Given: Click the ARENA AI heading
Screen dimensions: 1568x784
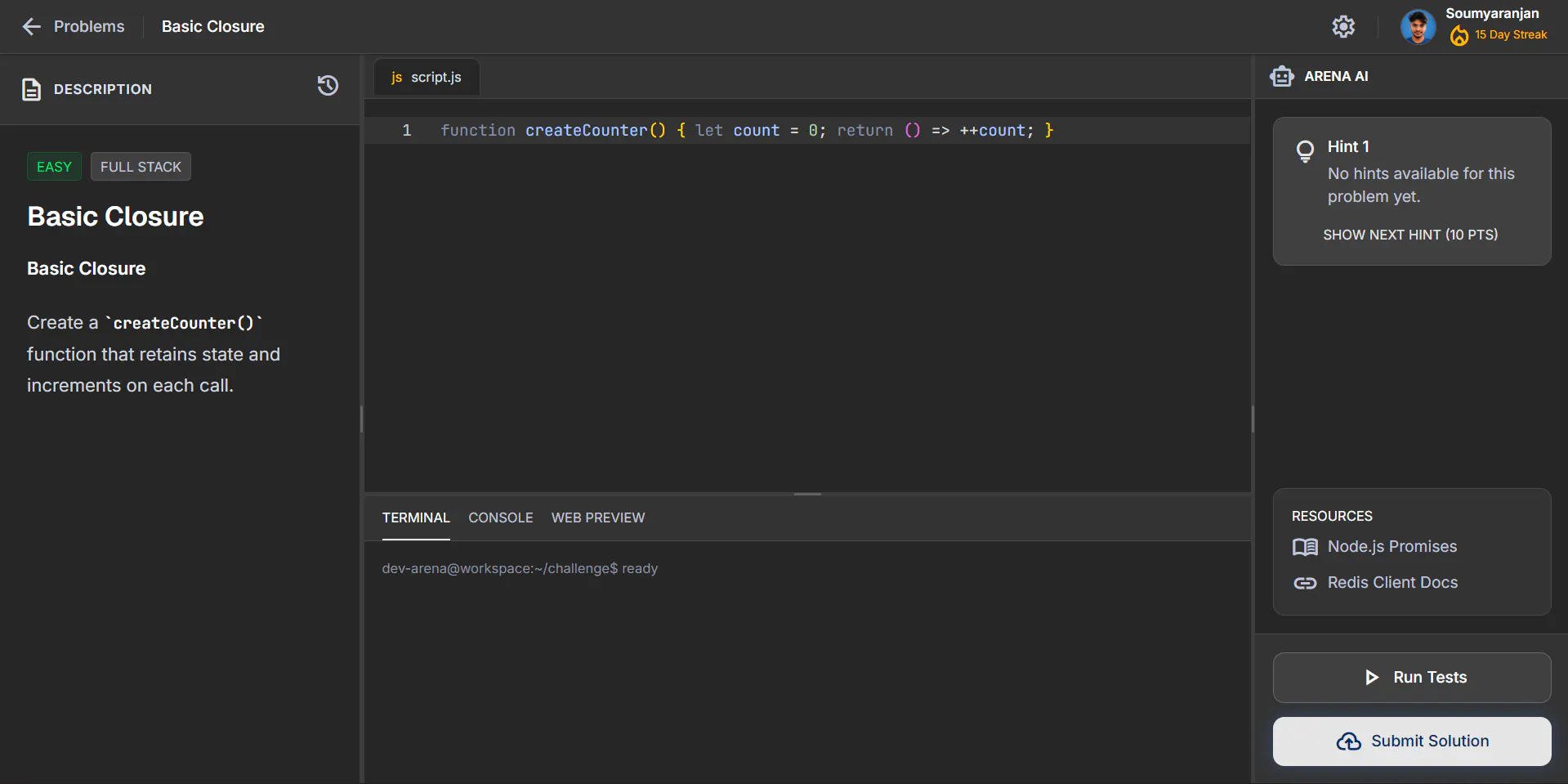Looking at the screenshot, I should click(1336, 76).
